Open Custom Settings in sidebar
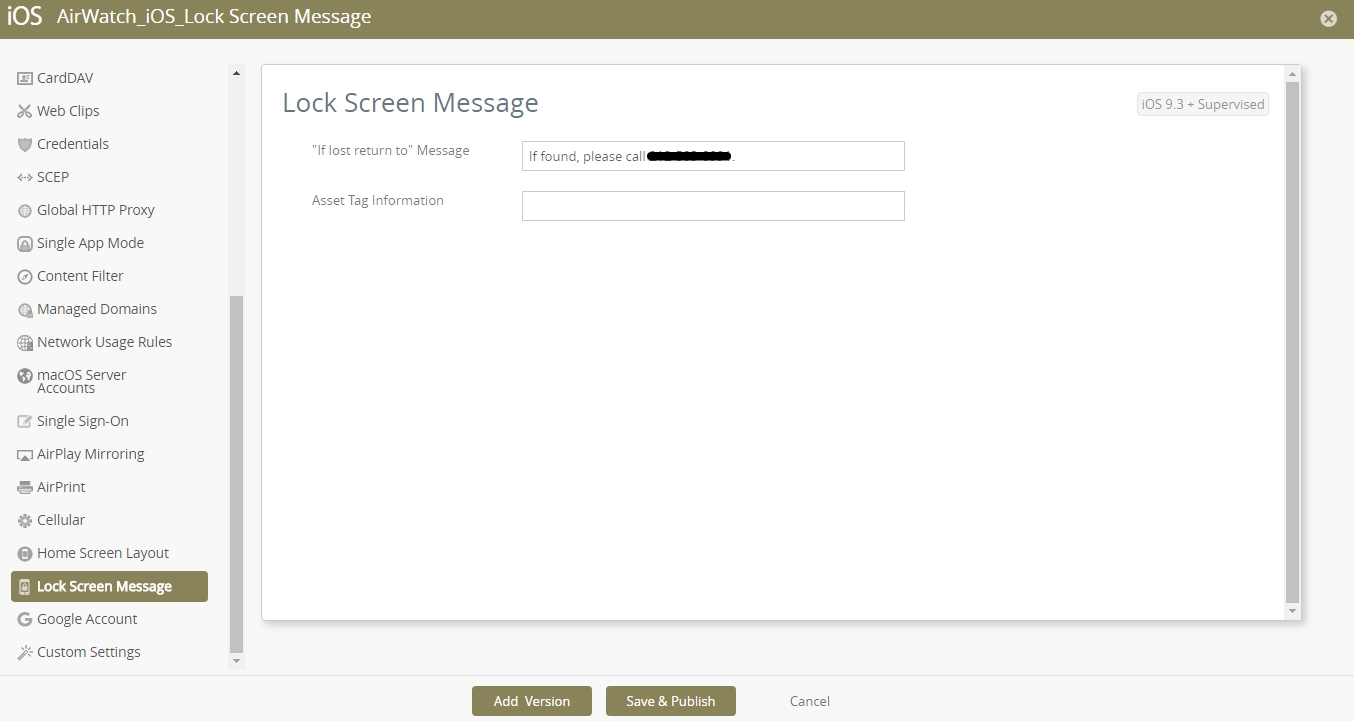 [88, 652]
